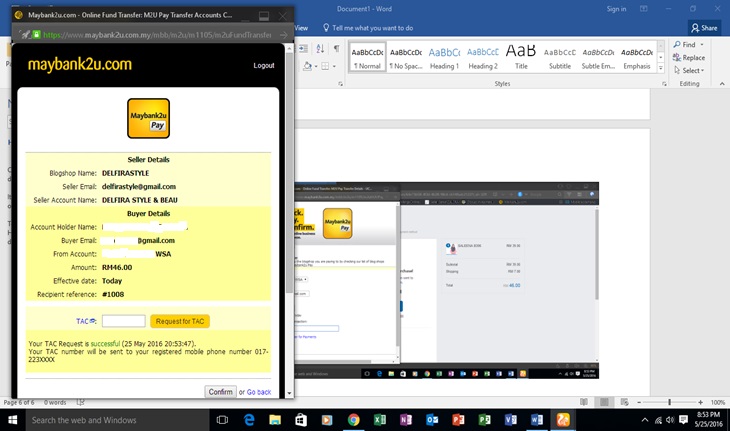
Task: Click the Maybank popup scrollbar down arrow
Action: (289, 393)
